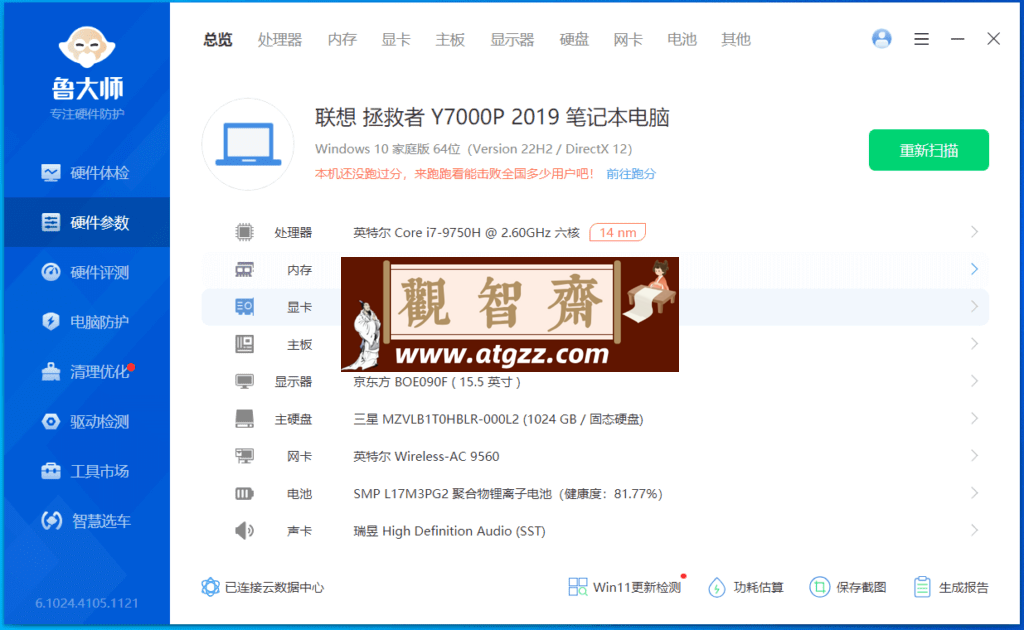Viewport: 1024px width, 630px height.
Task: Open 硬件体检 in the sidebar
Action: [86, 173]
